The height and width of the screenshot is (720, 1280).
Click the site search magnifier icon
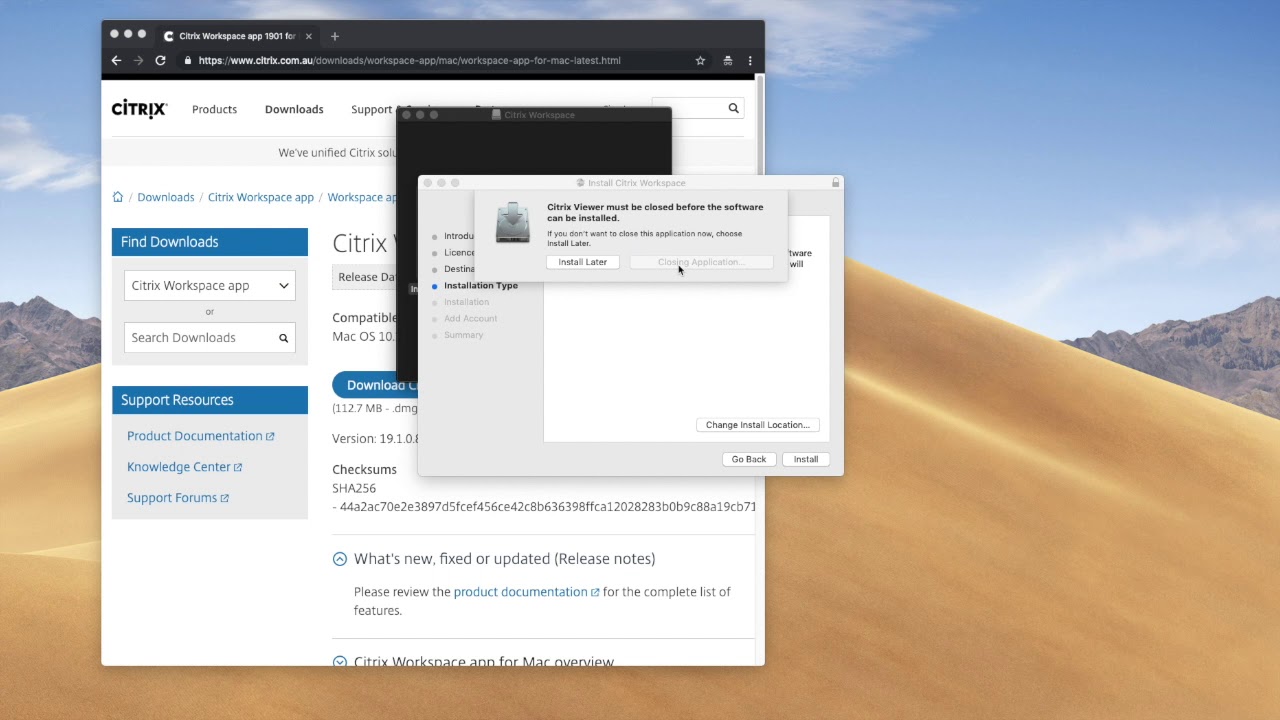733,108
